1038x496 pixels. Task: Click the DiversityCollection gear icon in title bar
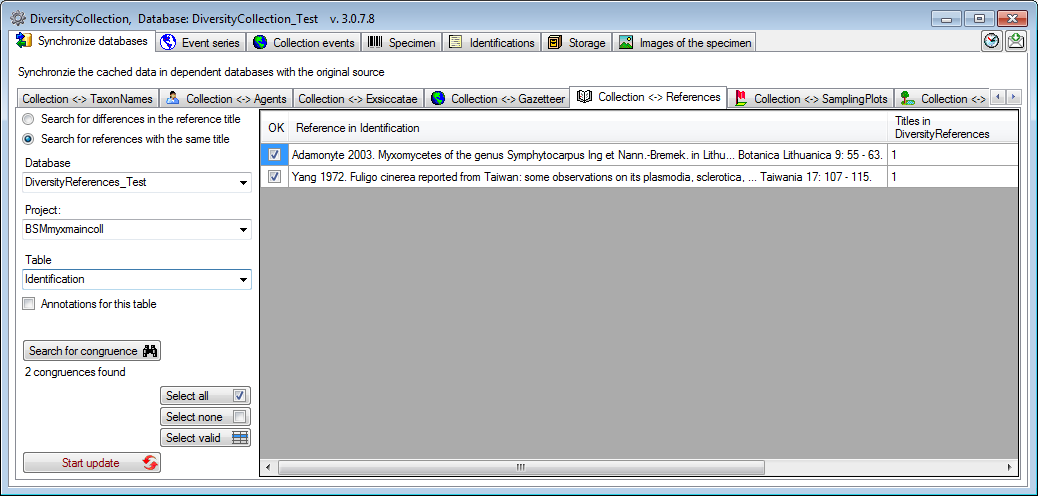18,18
